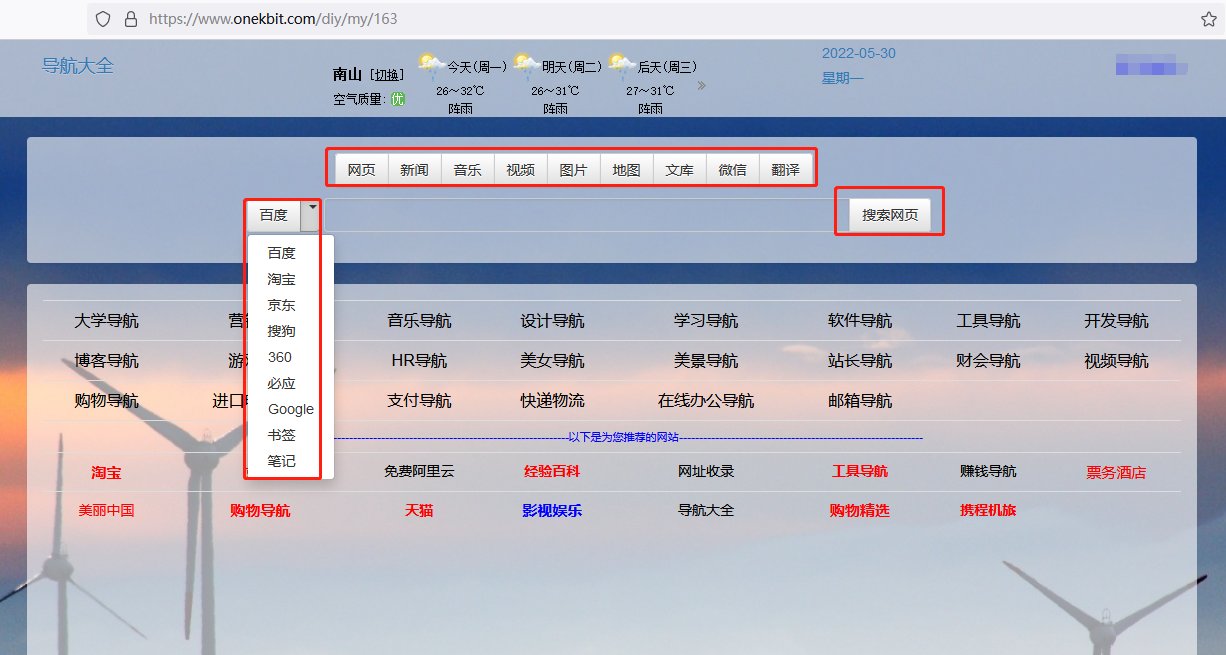Open the 淘宝 recommended site link
Viewport: 1226px width, 655px height.
tap(106, 472)
